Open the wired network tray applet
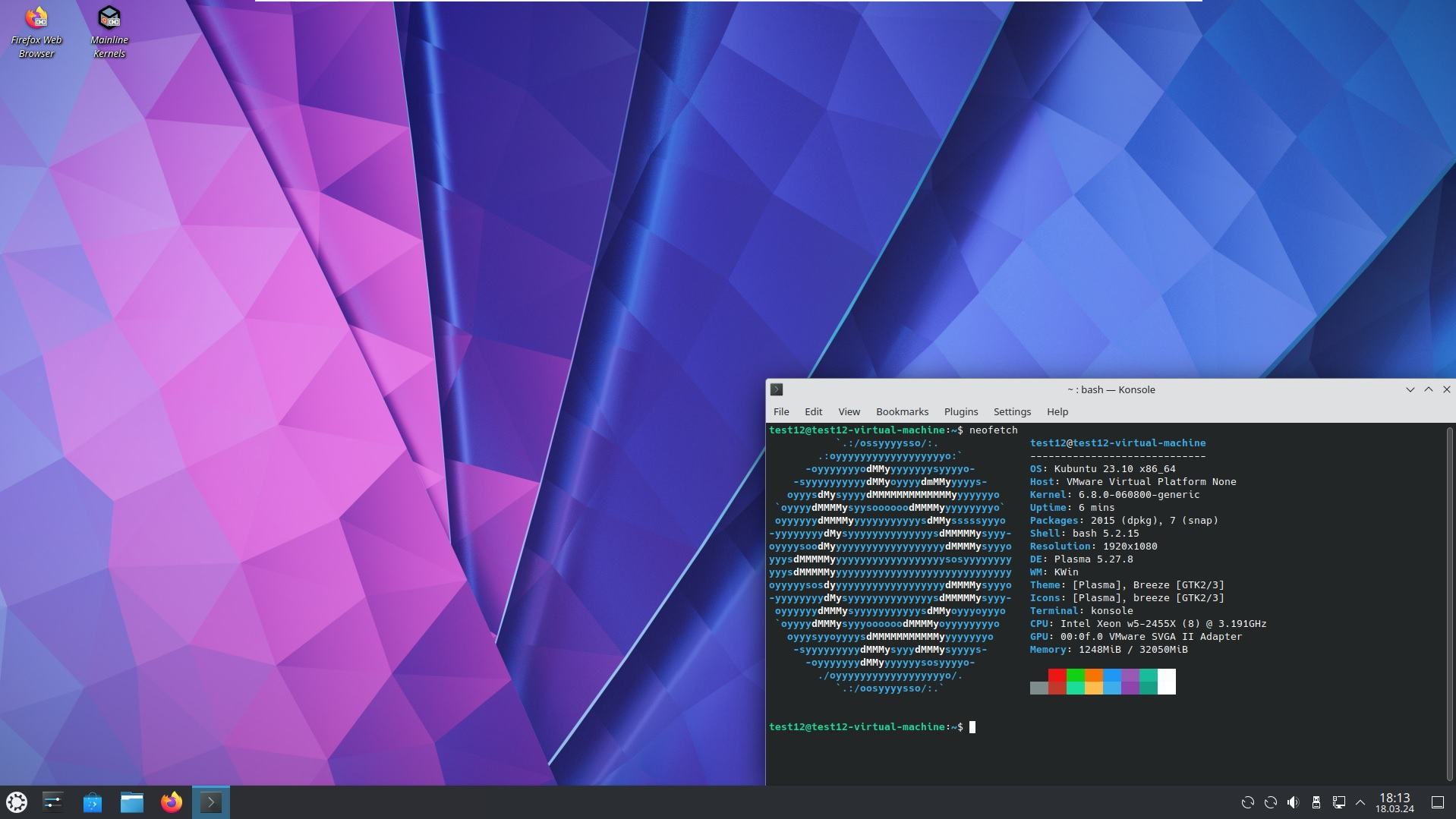The image size is (1456, 819). click(1339, 802)
